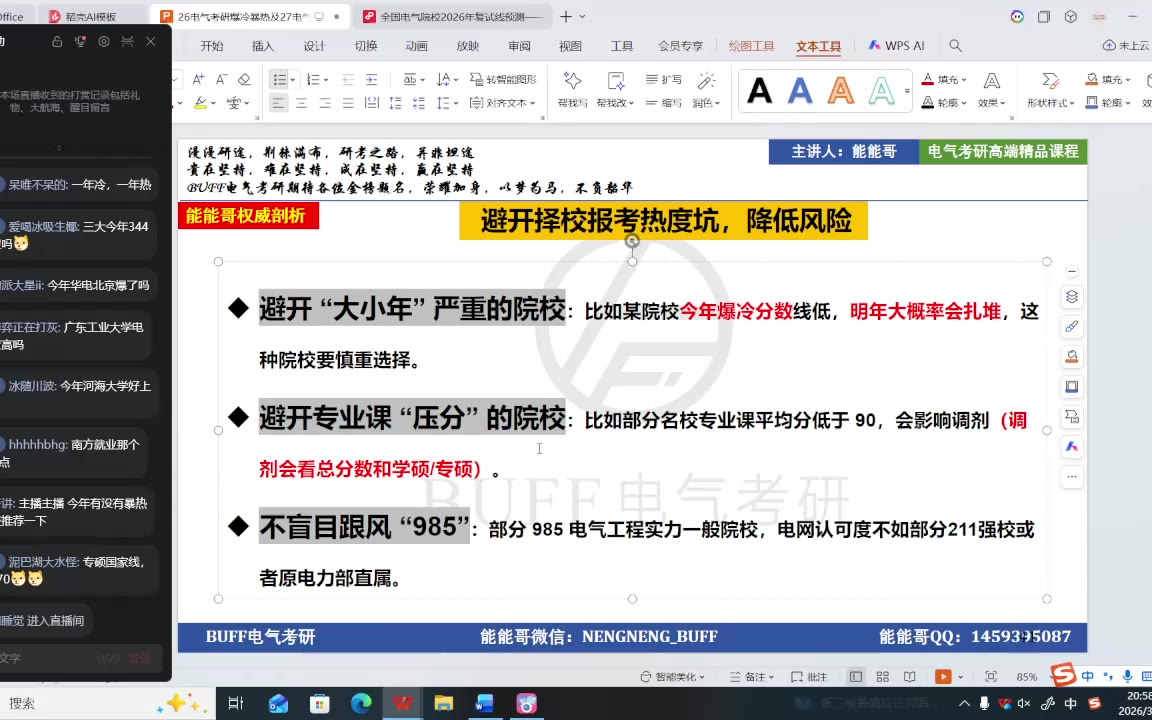Toggle bulleted list formatting
The image size is (1152, 720).
[x=280, y=79]
